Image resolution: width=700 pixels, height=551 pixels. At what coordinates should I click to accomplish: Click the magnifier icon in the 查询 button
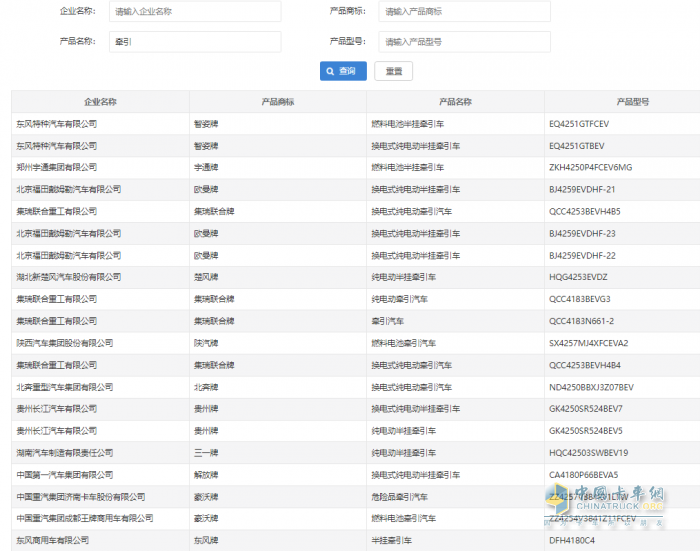331,72
